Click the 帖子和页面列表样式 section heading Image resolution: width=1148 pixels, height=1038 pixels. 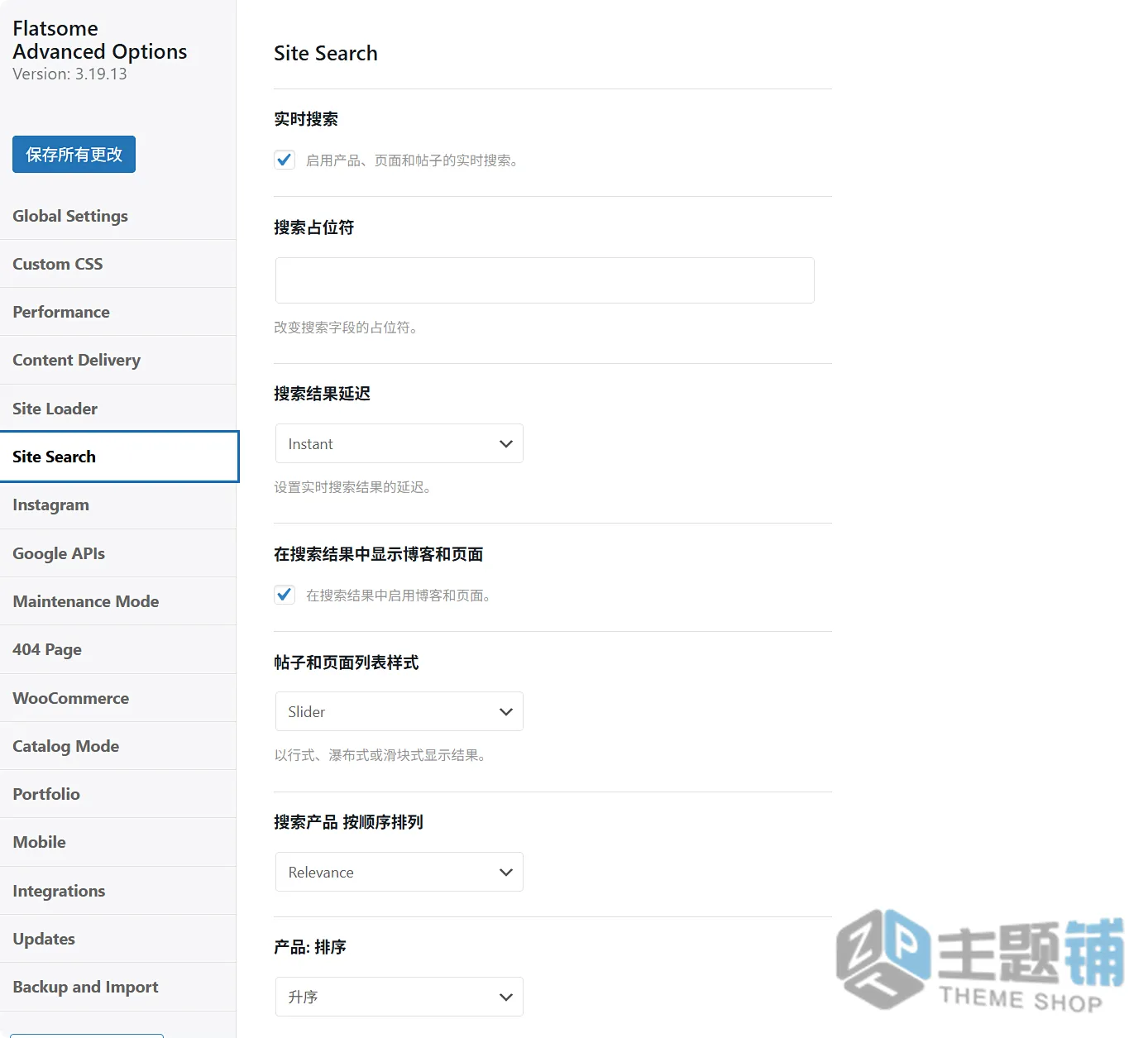[x=347, y=663]
